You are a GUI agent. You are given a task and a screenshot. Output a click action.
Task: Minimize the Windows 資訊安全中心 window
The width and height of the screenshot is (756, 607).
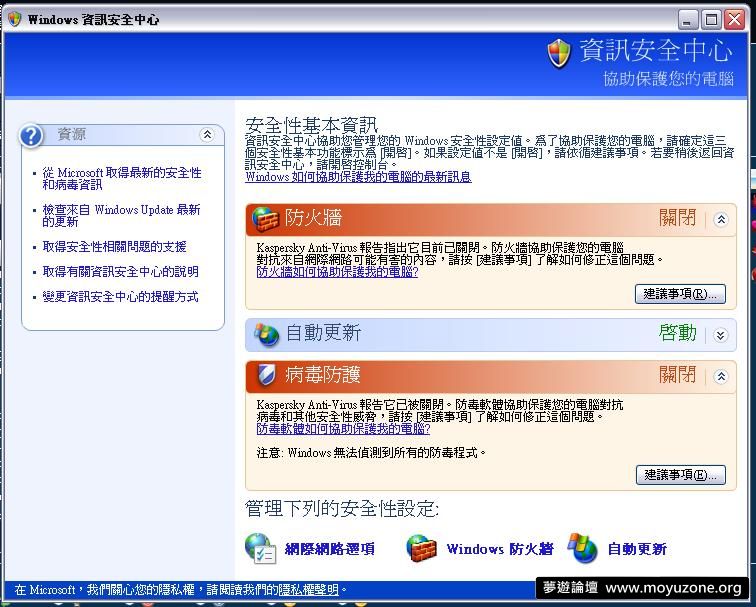(x=688, y=20)
